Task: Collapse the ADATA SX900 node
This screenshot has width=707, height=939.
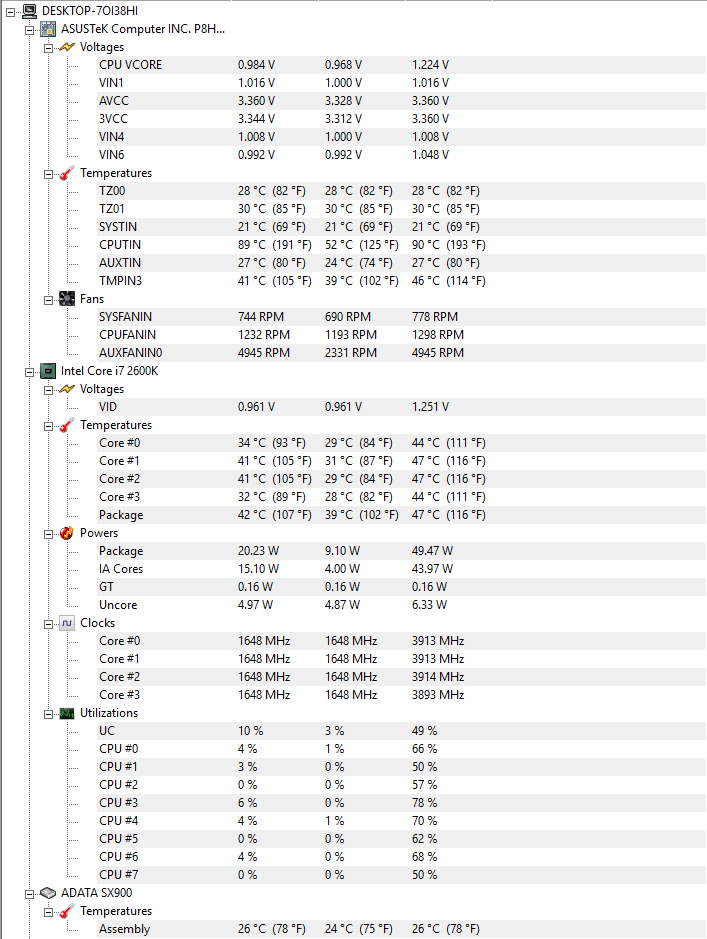Action: [29, 894]
